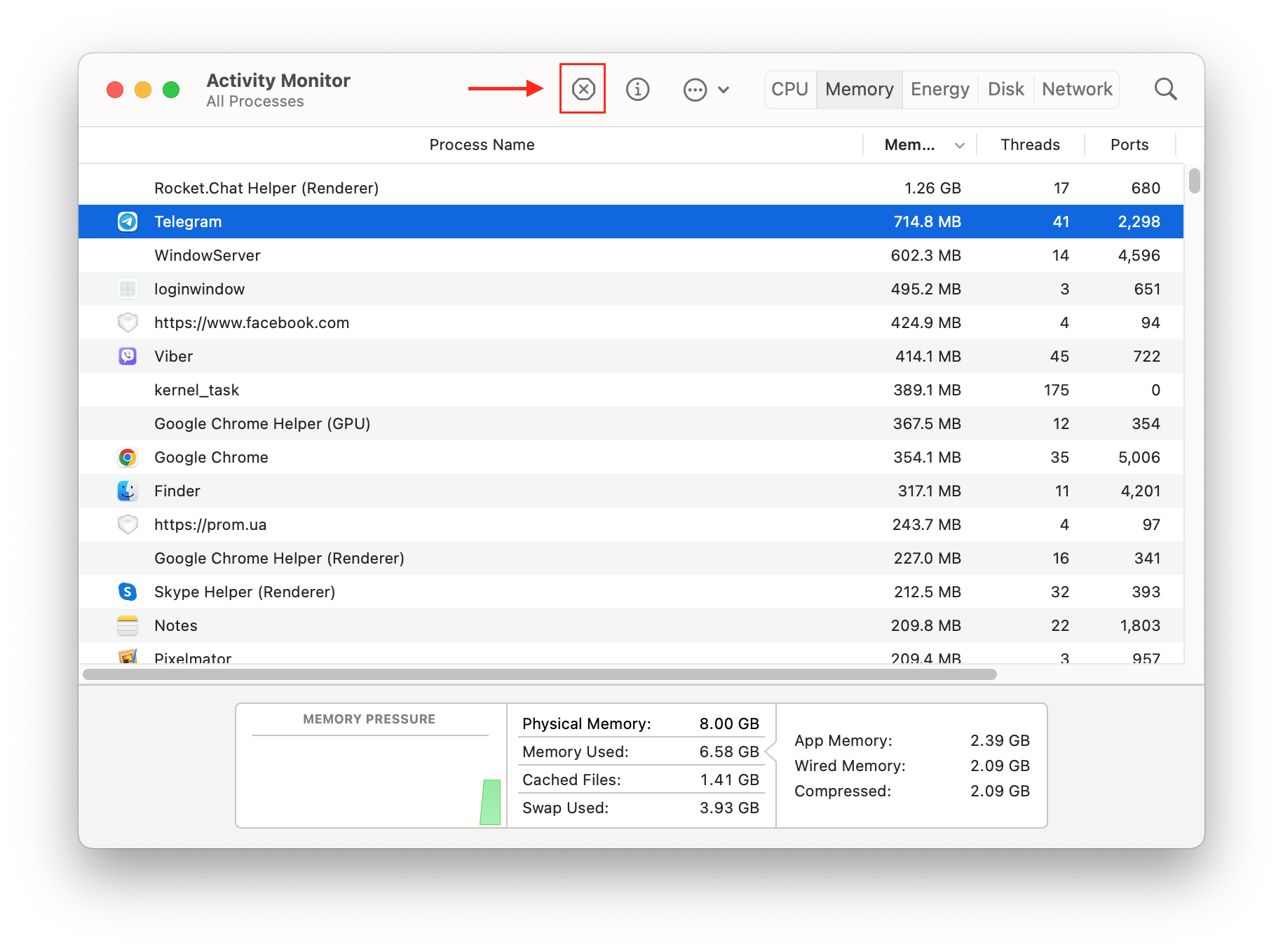Select the Notes process name
The height and width of the screenshot is (952, 1283).
pos(176,625)
